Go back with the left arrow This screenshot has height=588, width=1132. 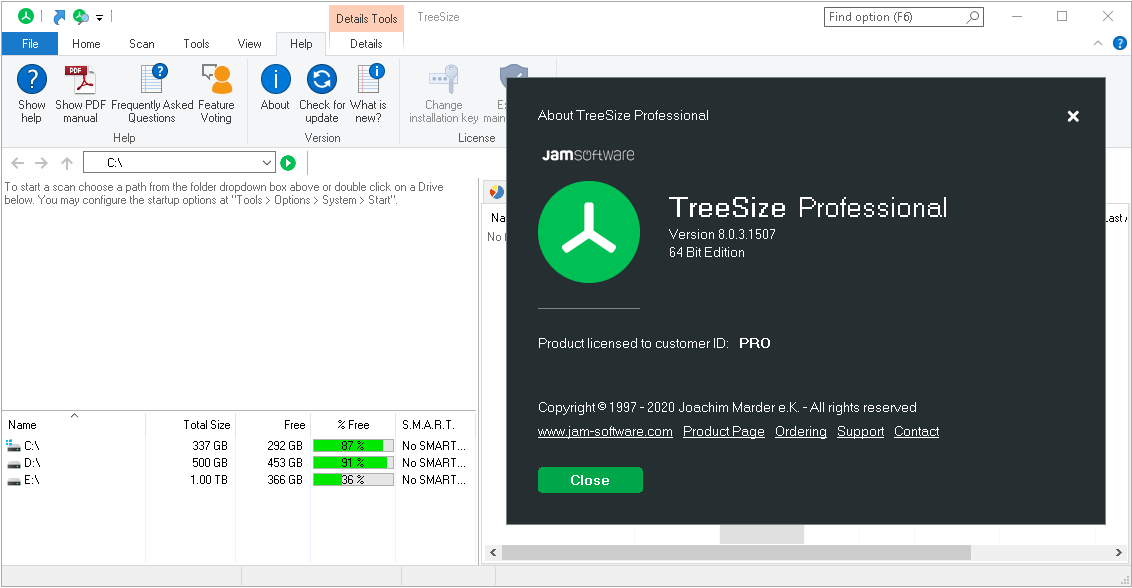(18, 163)
